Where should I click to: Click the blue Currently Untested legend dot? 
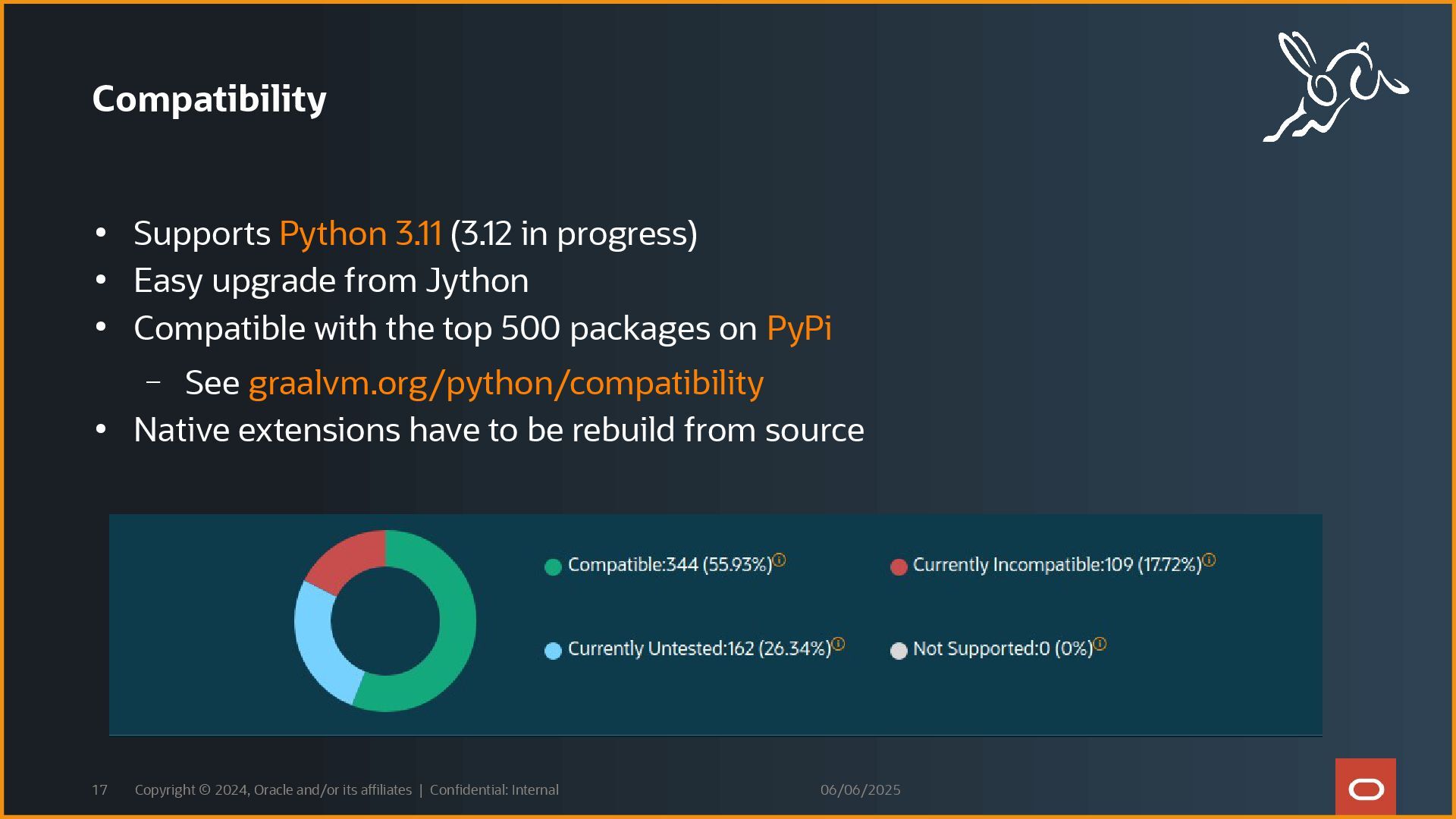[x=553, y=651]
